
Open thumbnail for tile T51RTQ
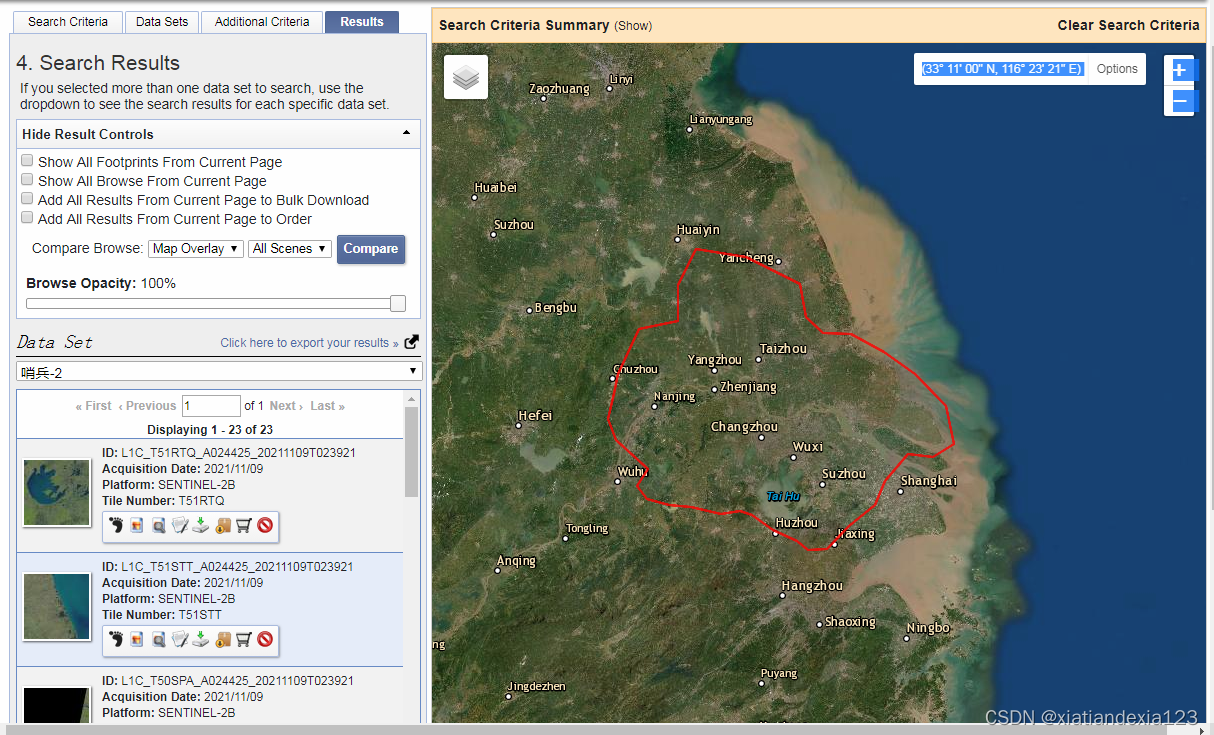(56, 493)
